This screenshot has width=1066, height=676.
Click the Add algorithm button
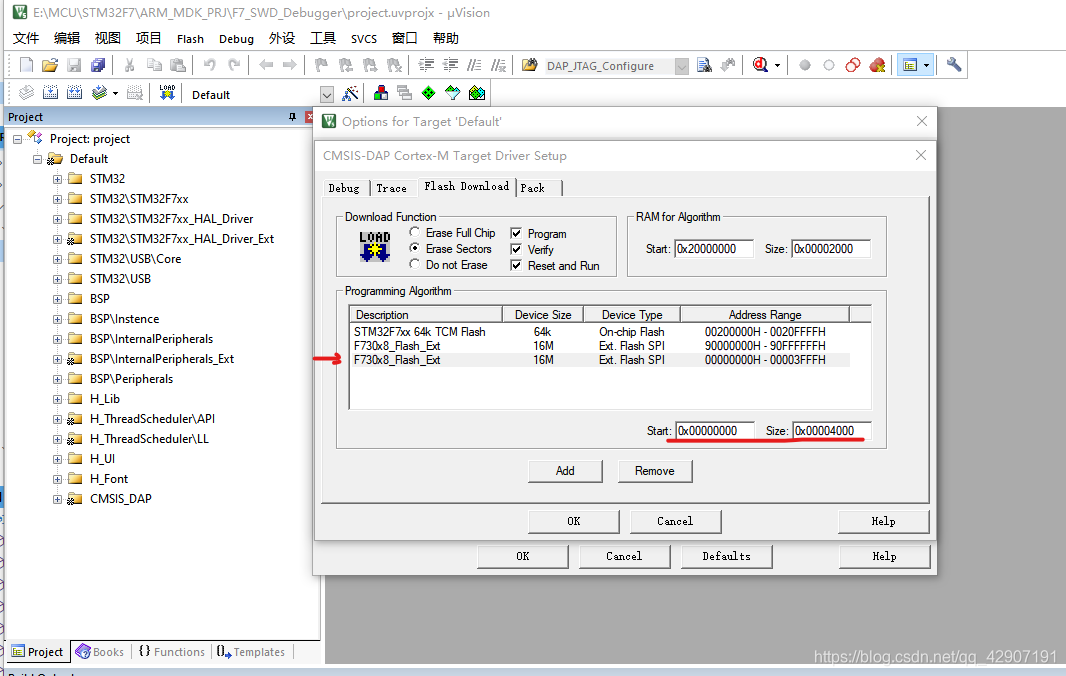[565, 471]
